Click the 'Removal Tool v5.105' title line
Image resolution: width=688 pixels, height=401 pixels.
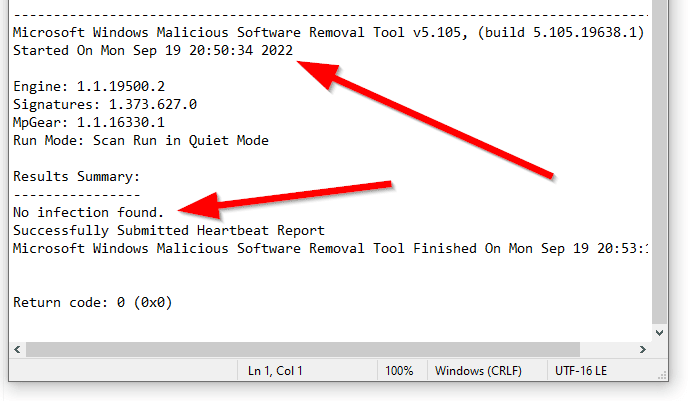click(329, 32)
